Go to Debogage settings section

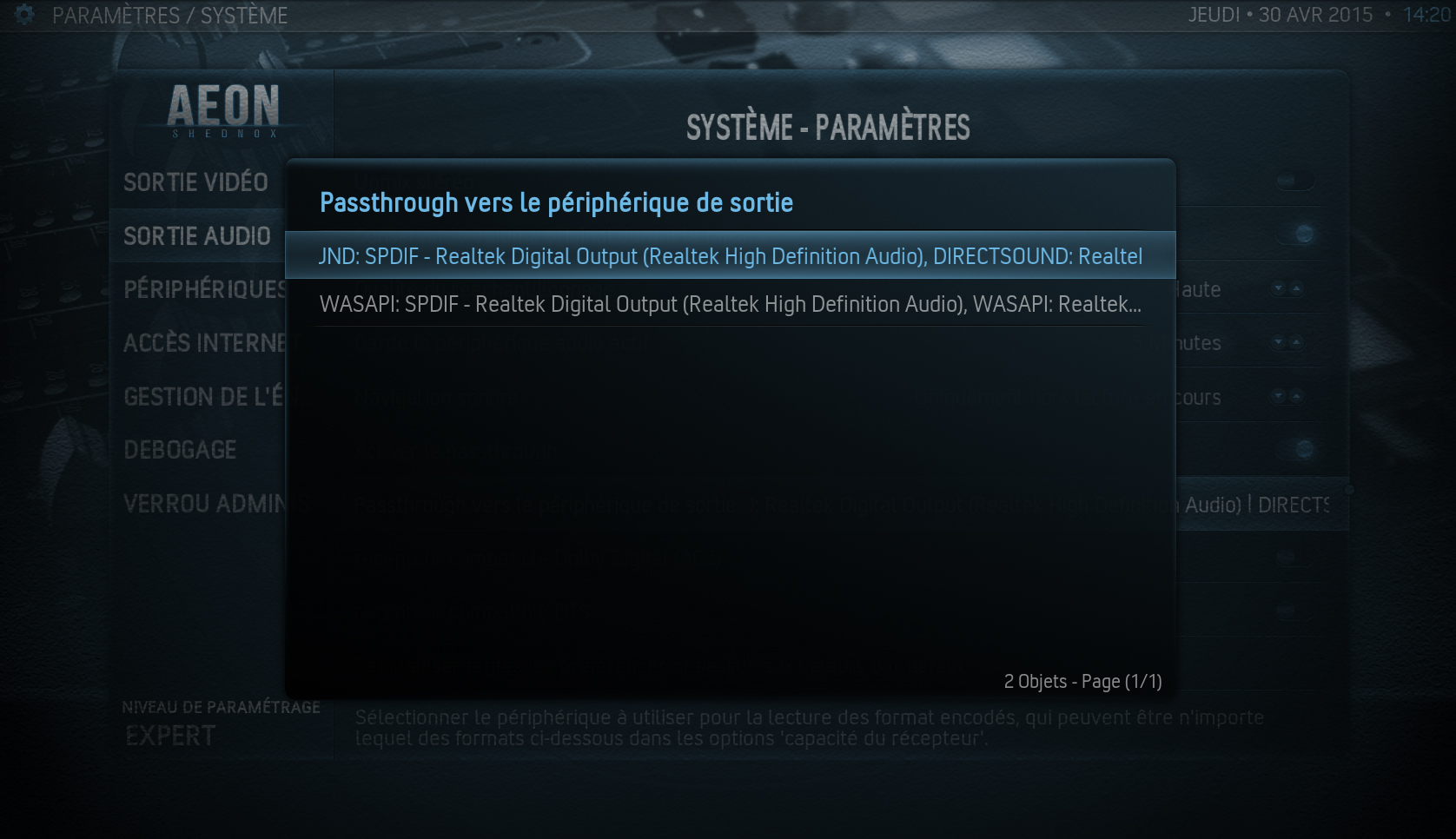point(181,450)
